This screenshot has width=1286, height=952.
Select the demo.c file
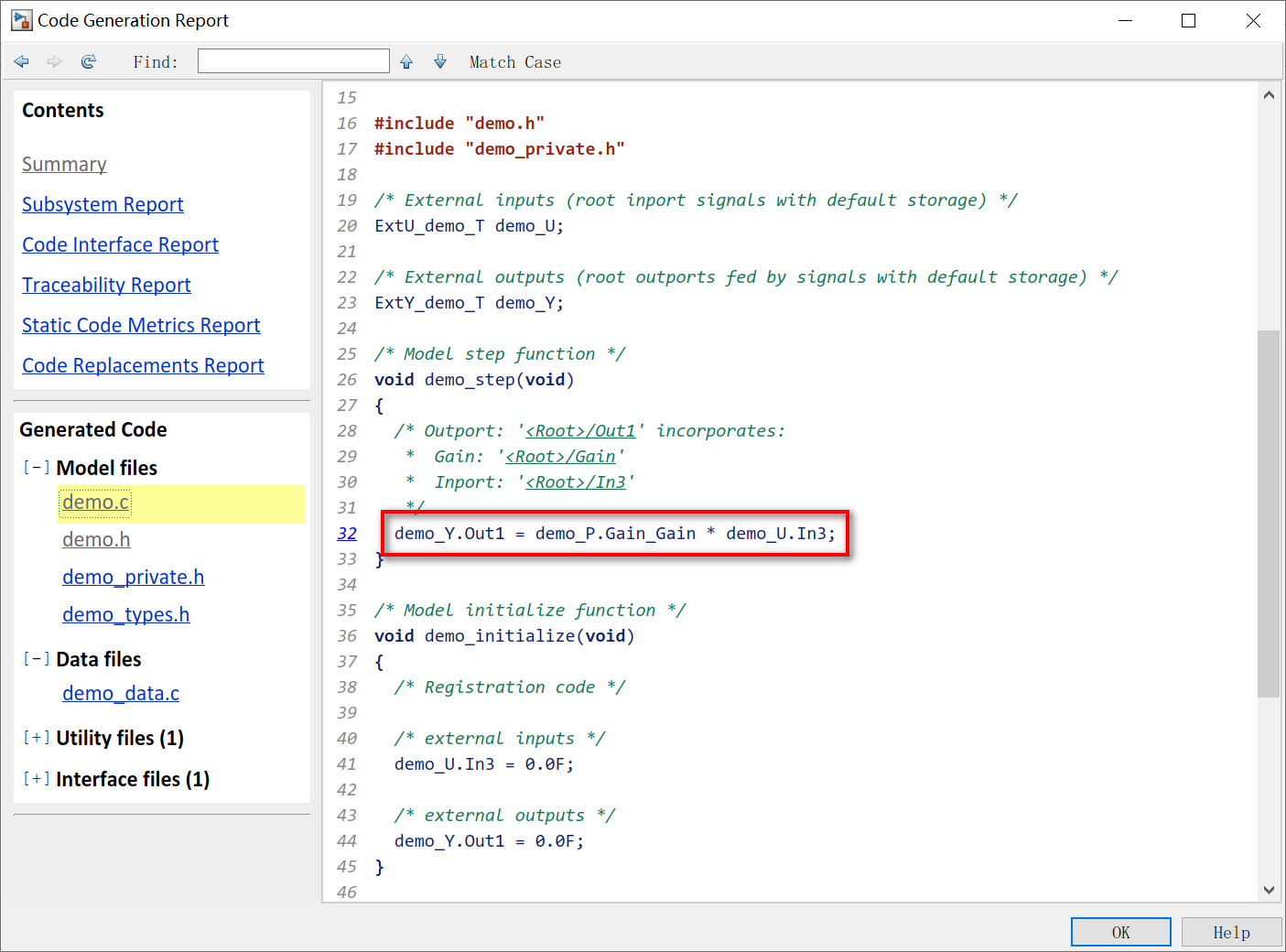click(x=96, y=503)
